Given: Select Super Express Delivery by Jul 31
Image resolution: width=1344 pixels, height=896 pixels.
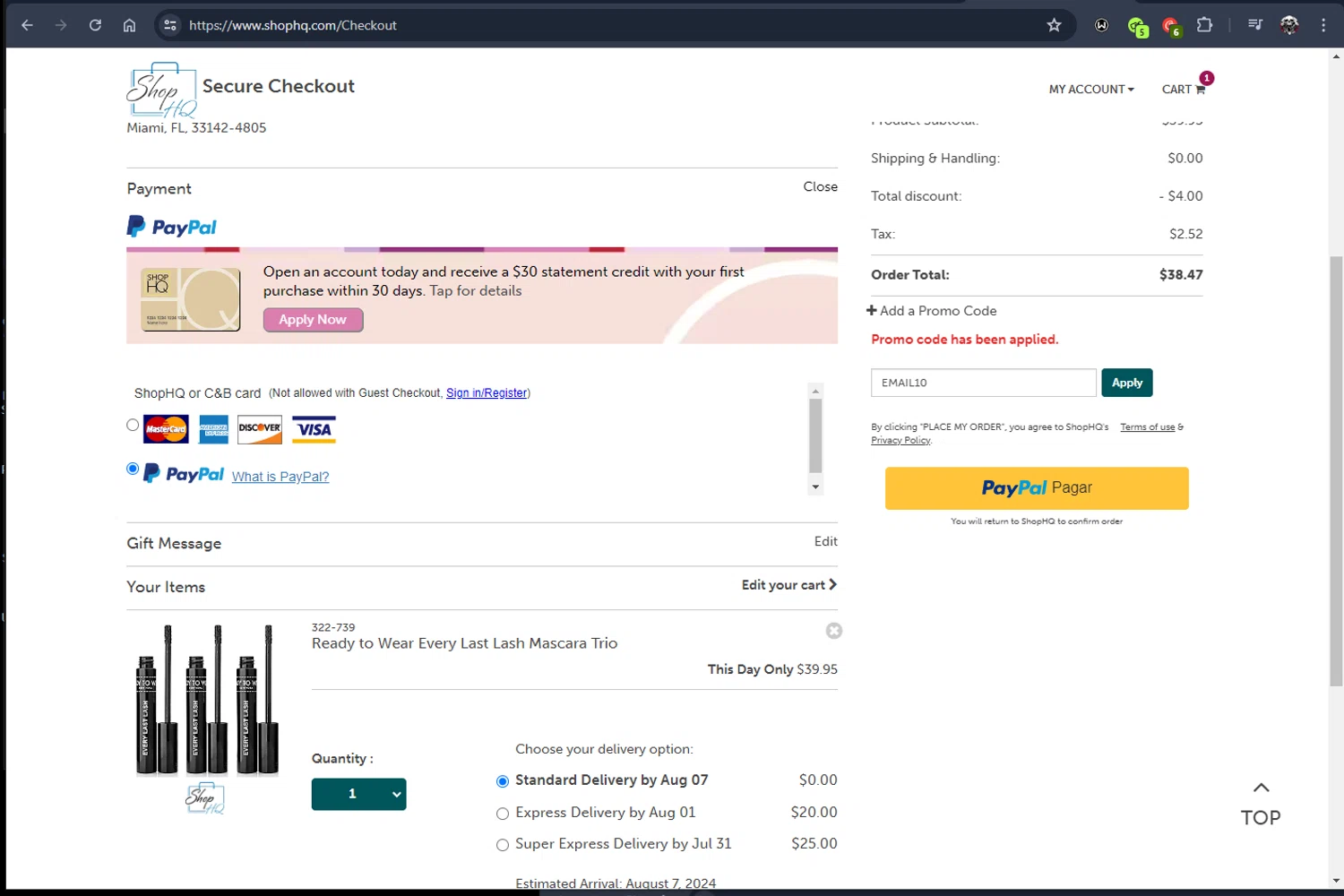Looking at the screenshot, I should 503,845.
